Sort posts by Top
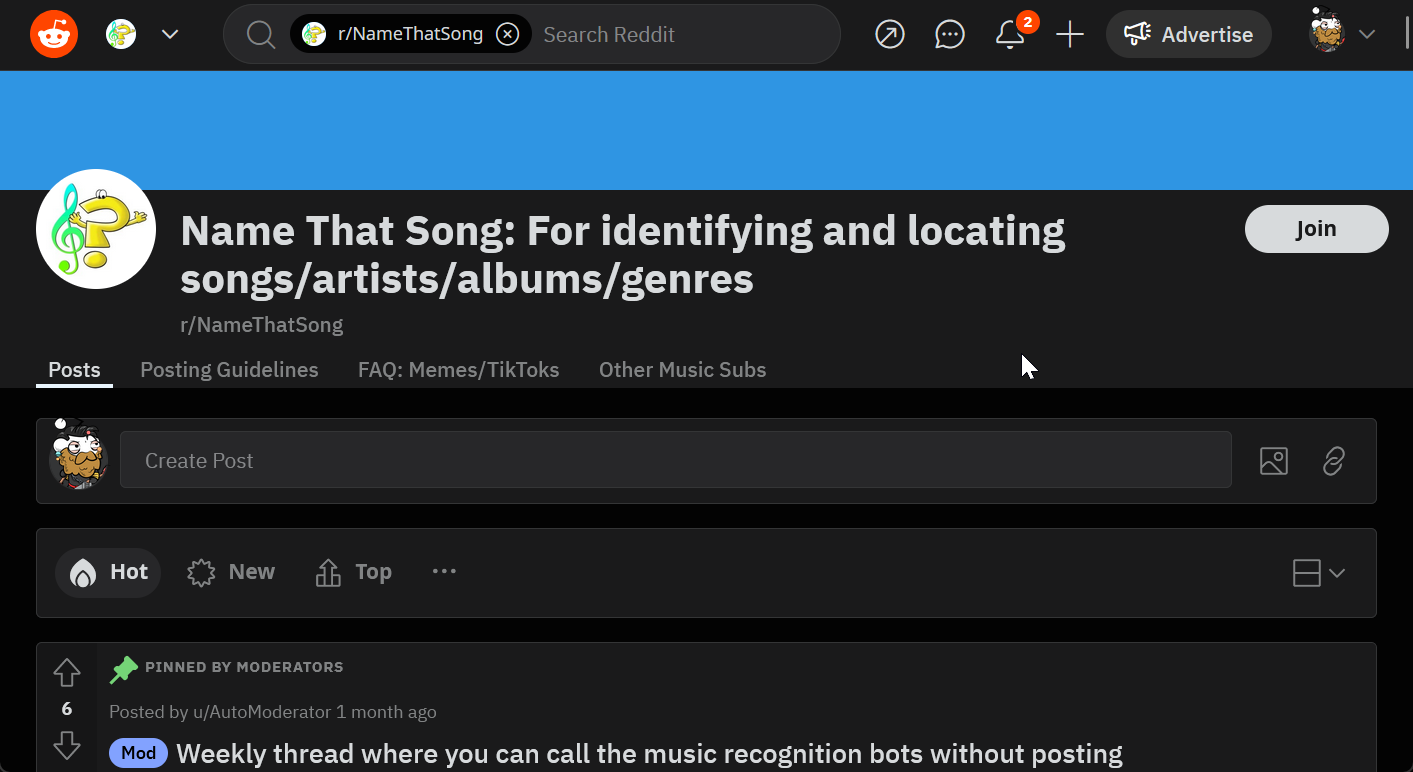 (x=353, y=572)
